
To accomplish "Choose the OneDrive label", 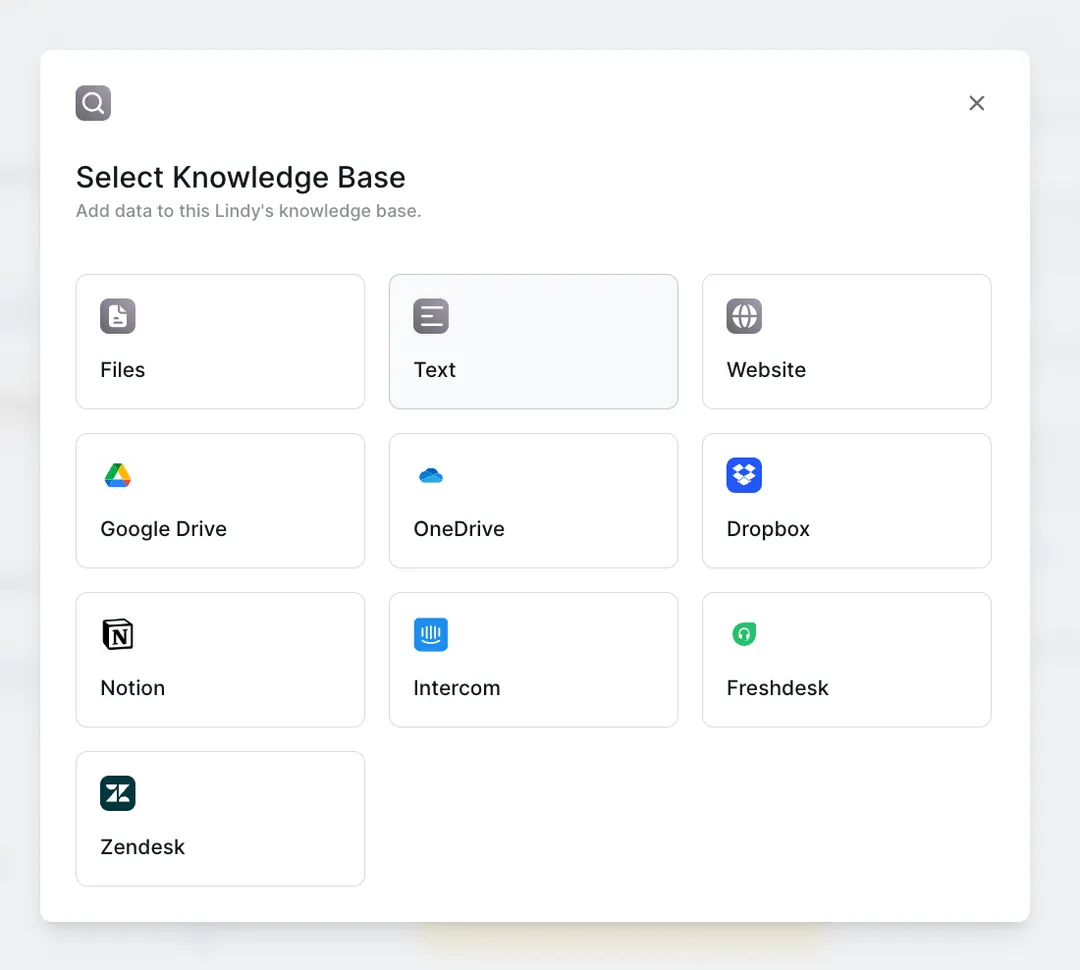I will [459, 529].
